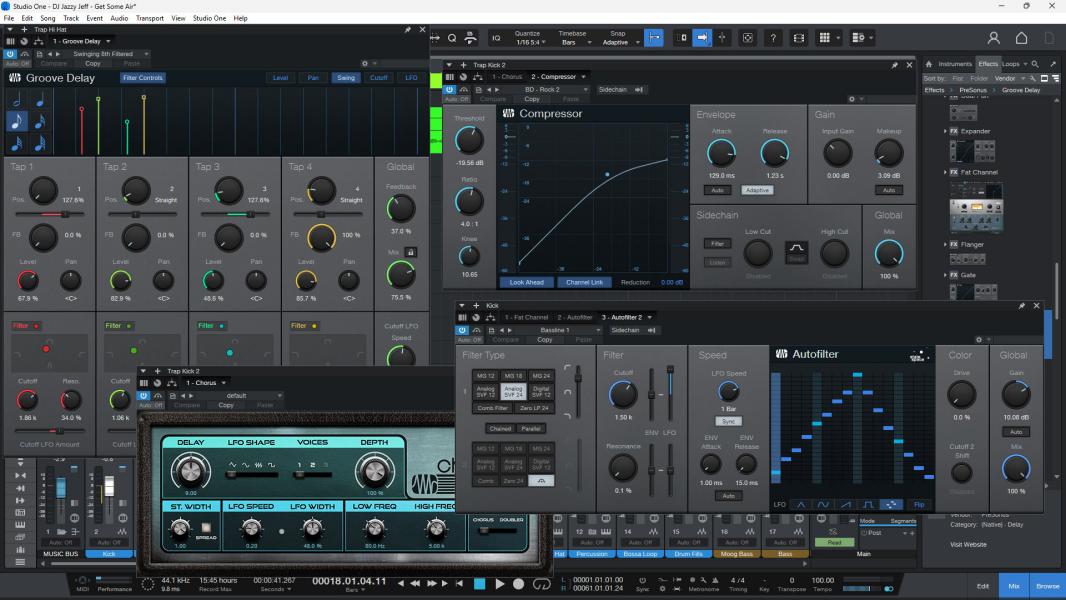Open the question mark help icon
This screenshot has width=1066, height=600.
pyautogui.click(x=773, y=37)
